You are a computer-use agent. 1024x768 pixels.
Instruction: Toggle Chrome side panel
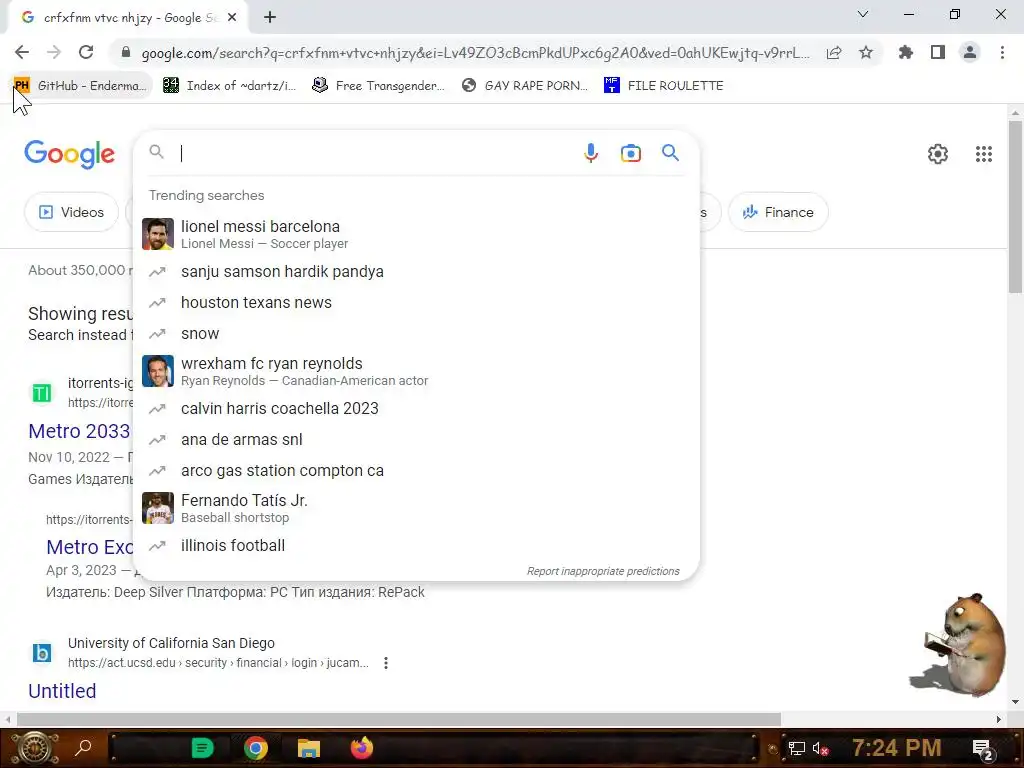point(938,52)
